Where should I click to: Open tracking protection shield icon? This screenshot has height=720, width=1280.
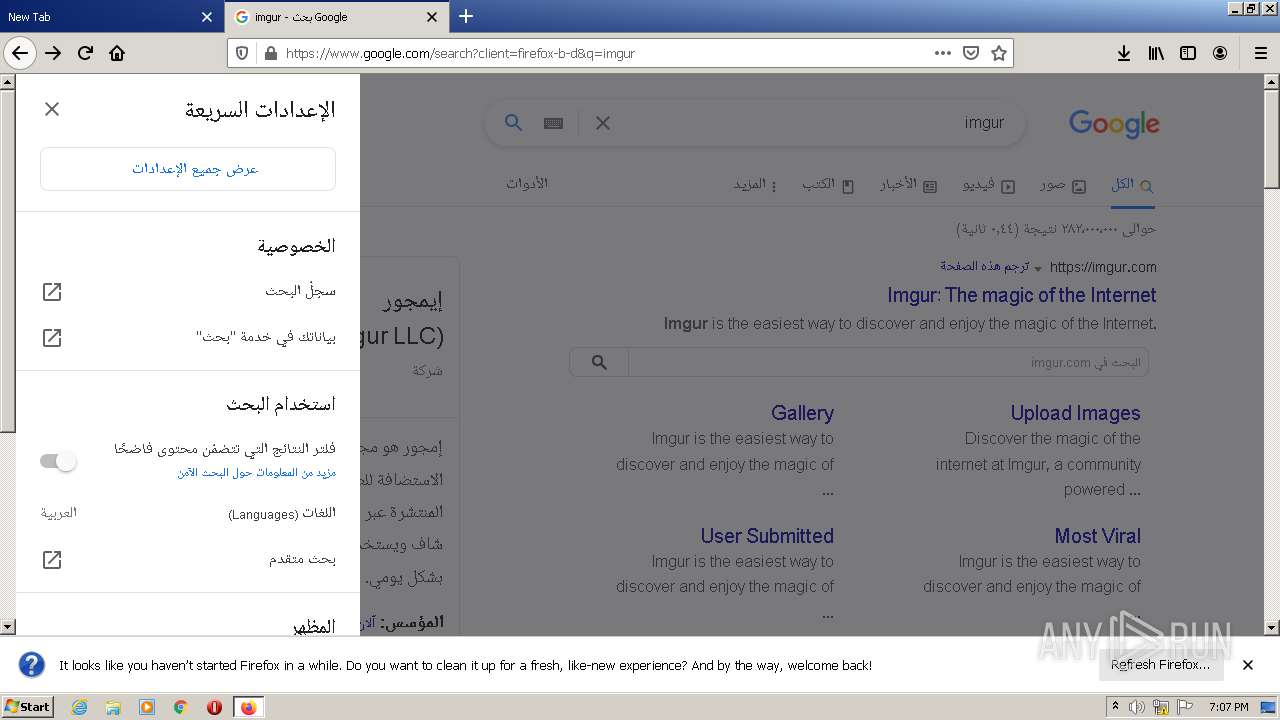tap(243, 53)
